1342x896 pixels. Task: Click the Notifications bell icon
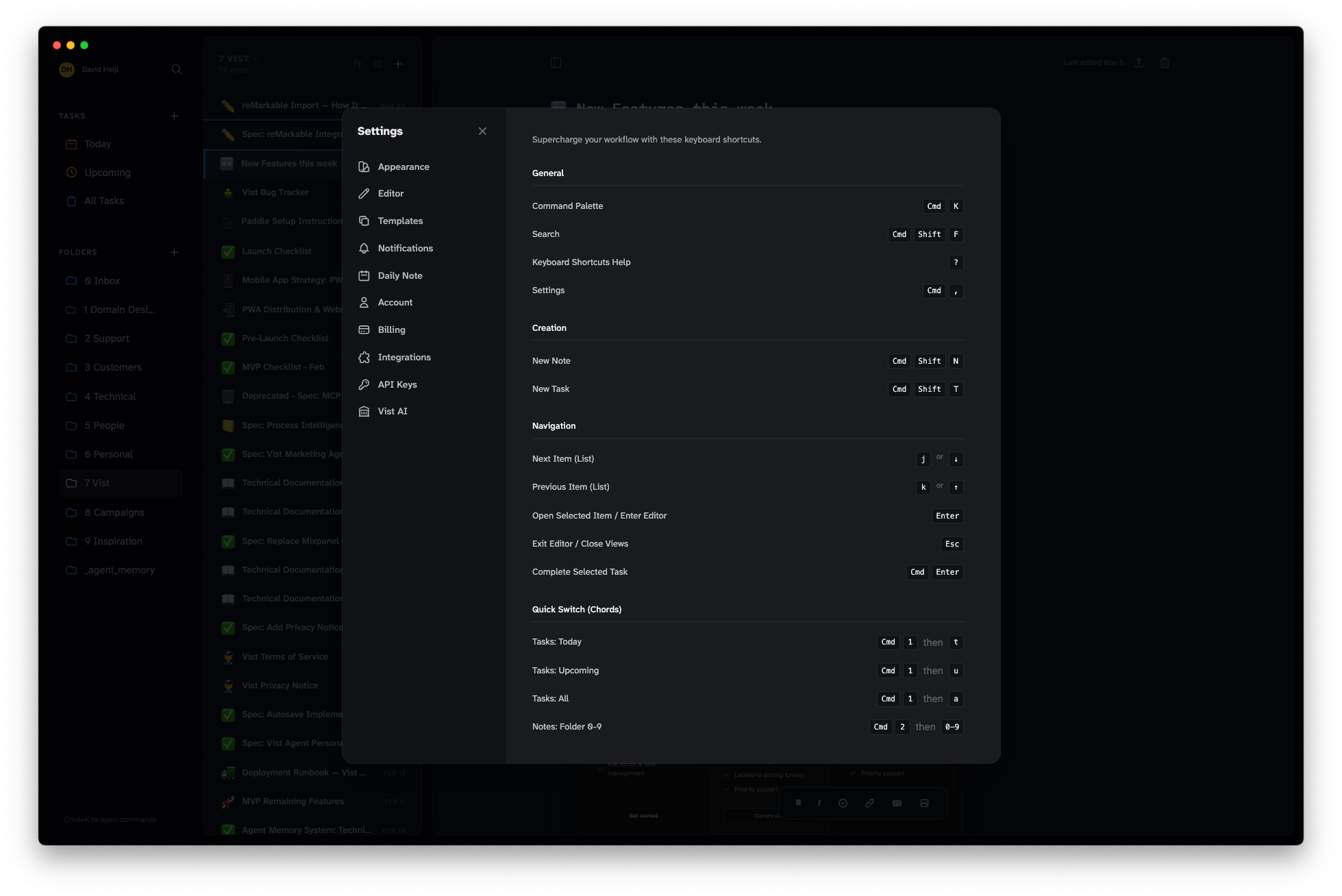(x=364, y=249)
